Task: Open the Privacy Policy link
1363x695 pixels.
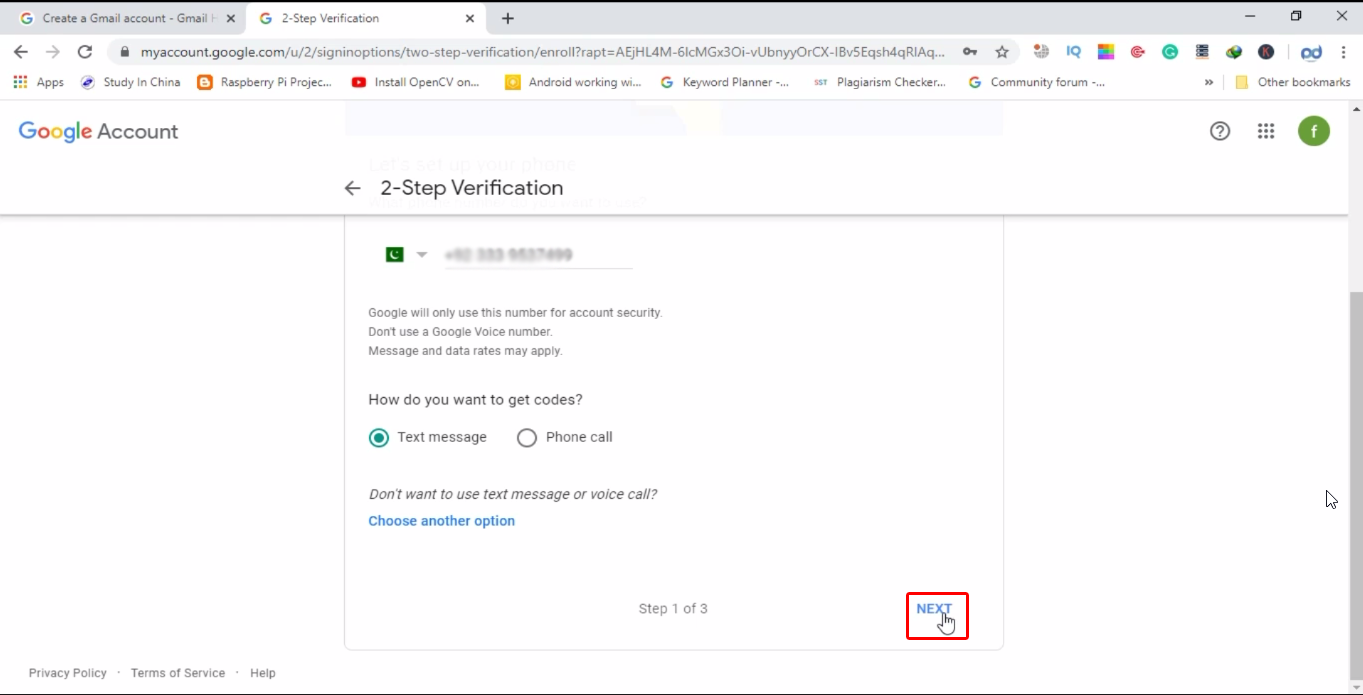Action: pos(68,673)
